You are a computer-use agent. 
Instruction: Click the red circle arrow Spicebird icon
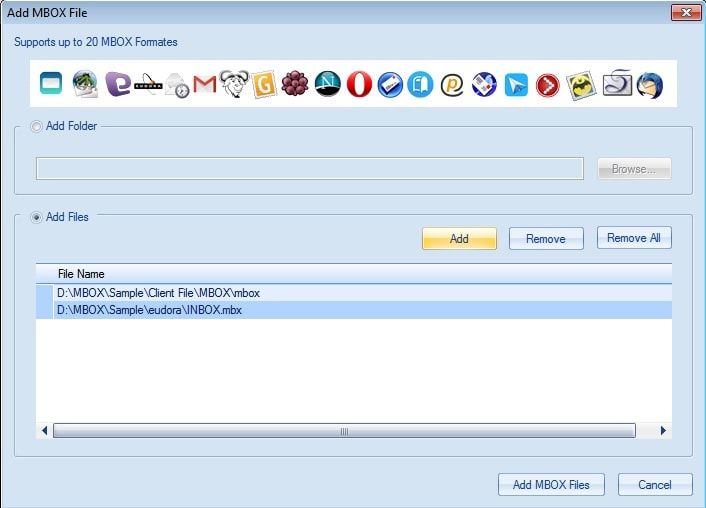548,85
